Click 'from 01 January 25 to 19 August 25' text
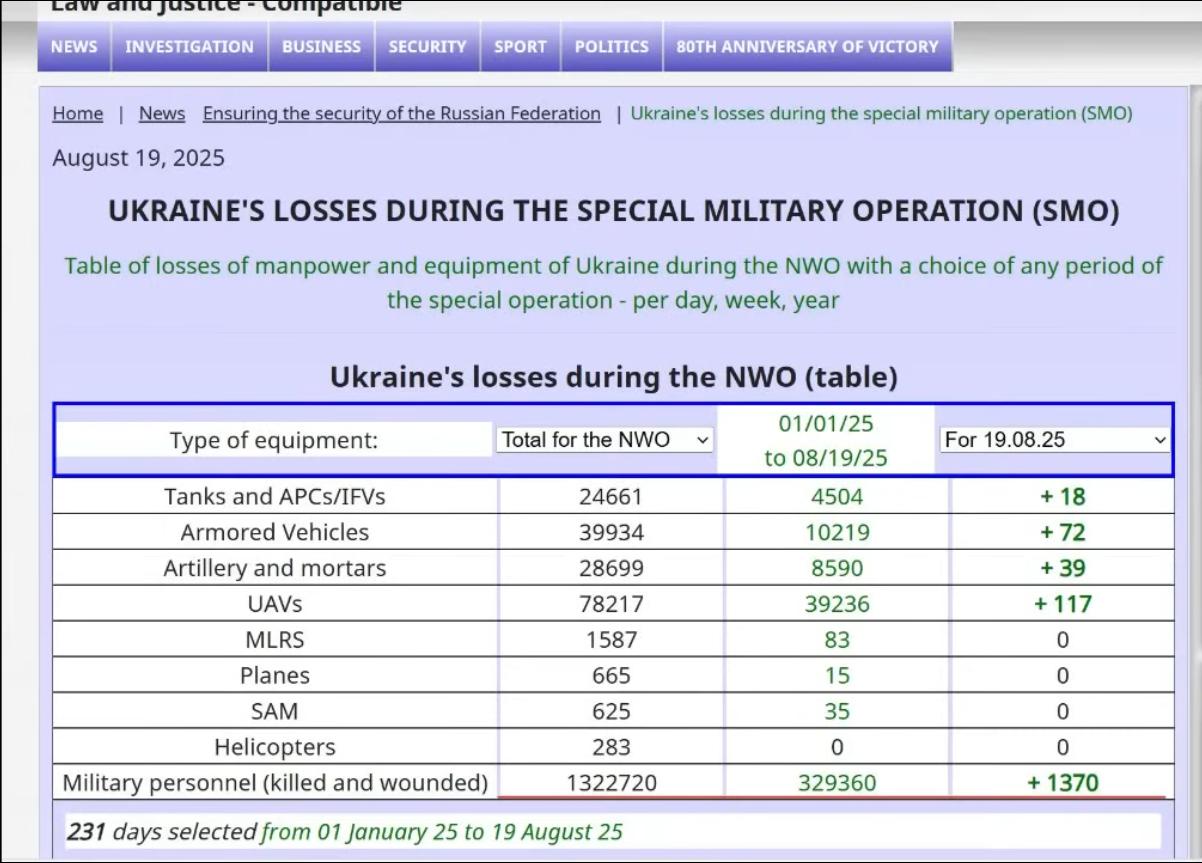 (x=441, y=831)
